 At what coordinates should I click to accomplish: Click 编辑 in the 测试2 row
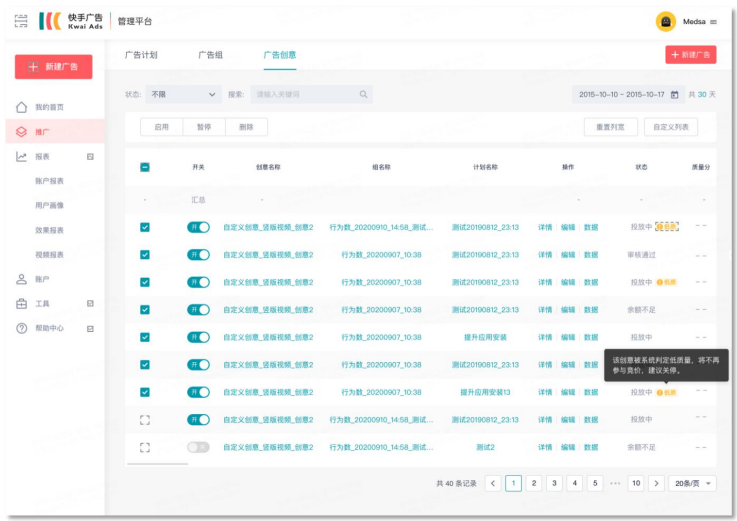[x=568, y=447]
